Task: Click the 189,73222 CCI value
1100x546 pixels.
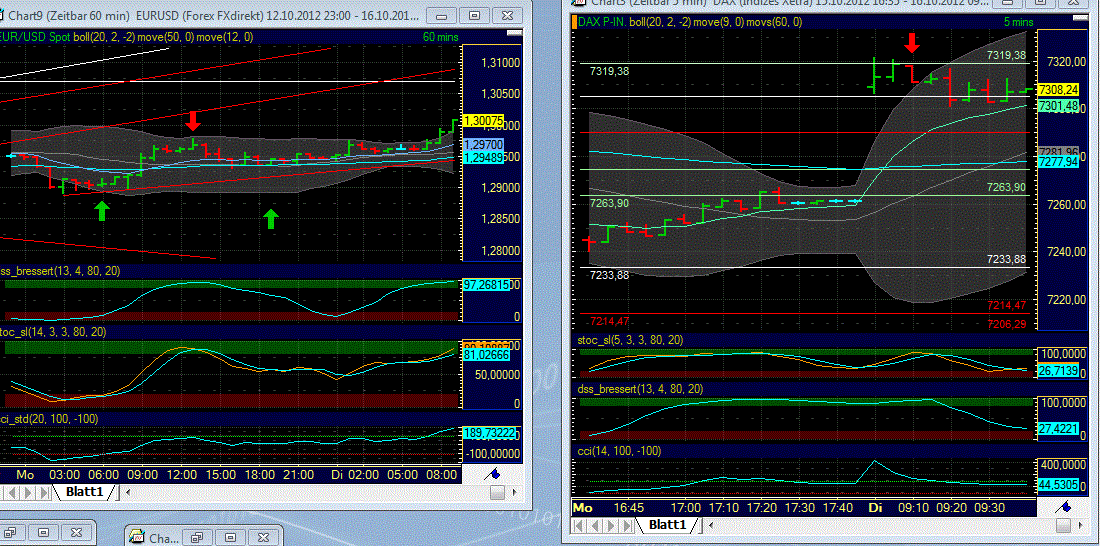Action: (489, 434)
